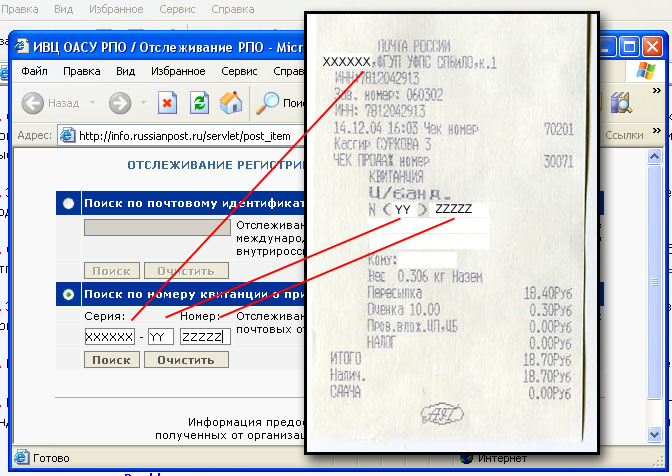The image size is (672, 476).
Task: Click disabled Поиск button under identifier search
Action: 112,271
